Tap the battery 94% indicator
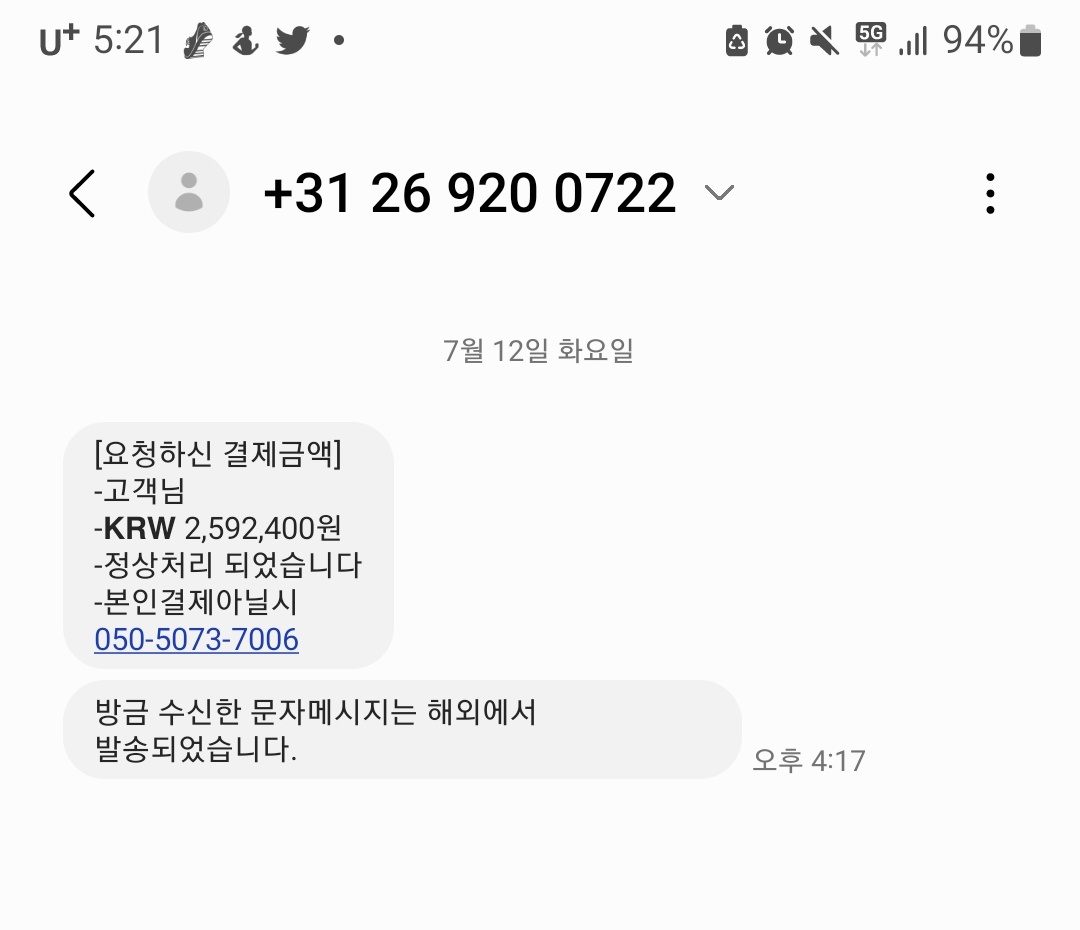The width and height of the screenshot is (1080, 930). coord(992,40)
